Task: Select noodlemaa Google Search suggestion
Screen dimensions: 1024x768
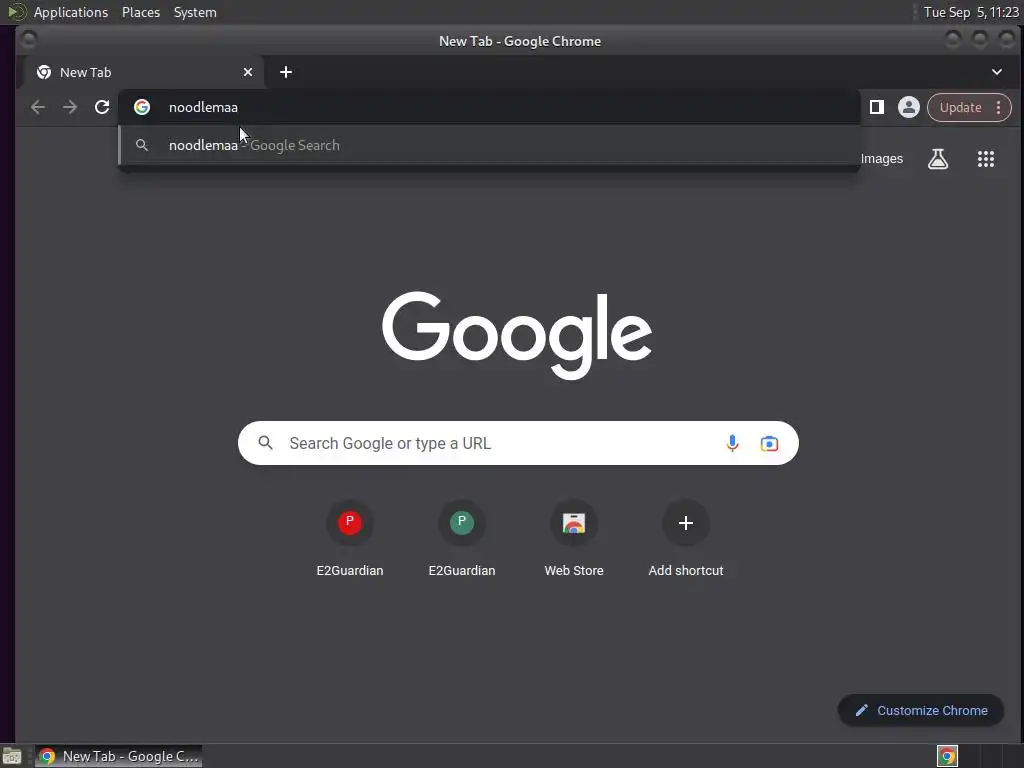Action: 488,145
